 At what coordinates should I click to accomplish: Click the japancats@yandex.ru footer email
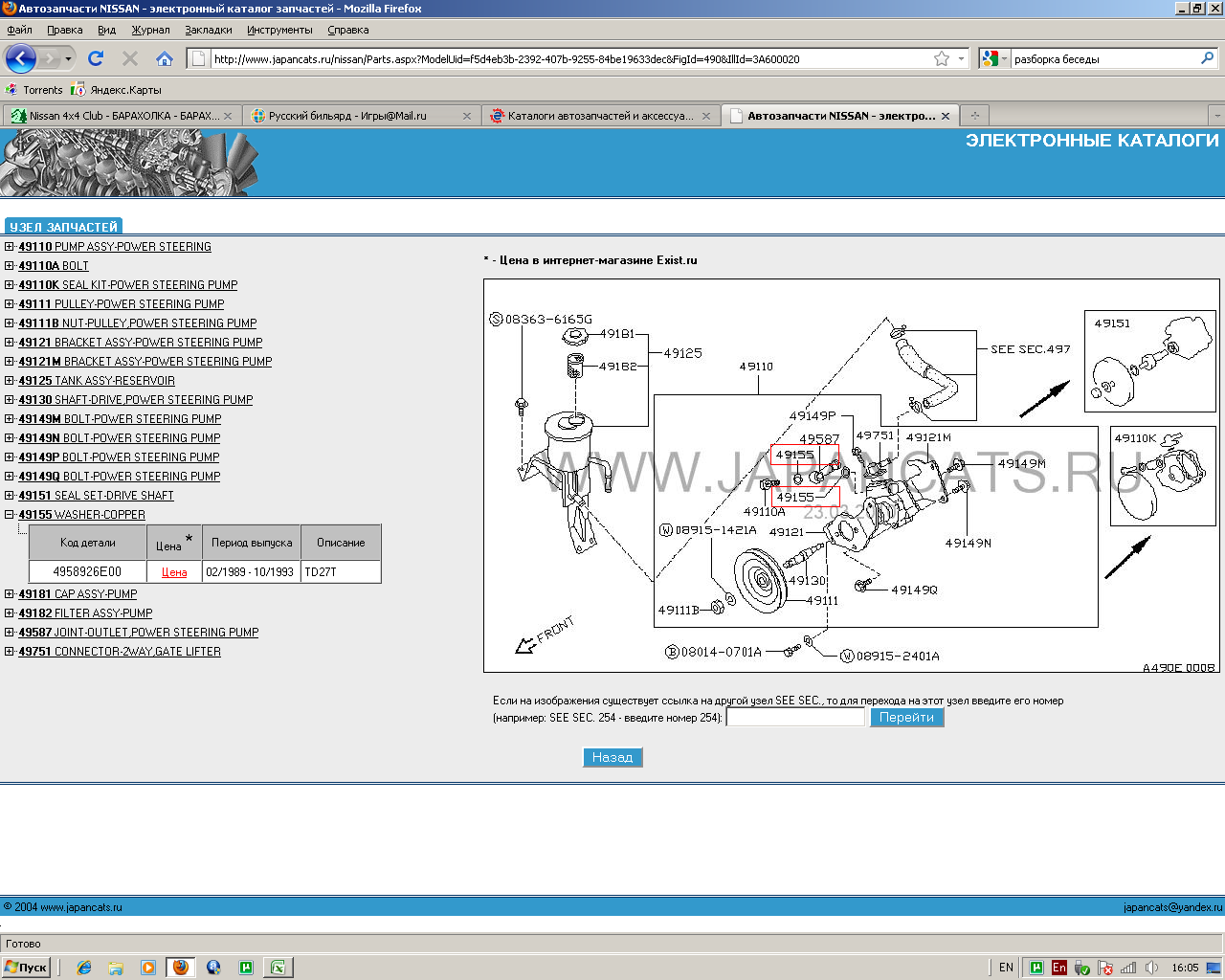tap(1172, 907)
